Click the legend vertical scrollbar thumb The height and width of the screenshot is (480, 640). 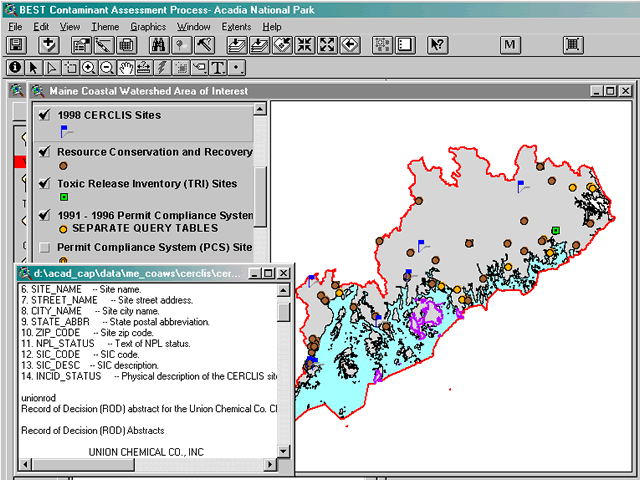pyautogui.click(x=260, y=196)
